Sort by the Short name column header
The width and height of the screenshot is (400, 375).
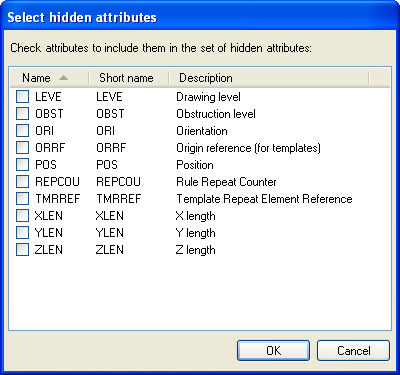129,78
